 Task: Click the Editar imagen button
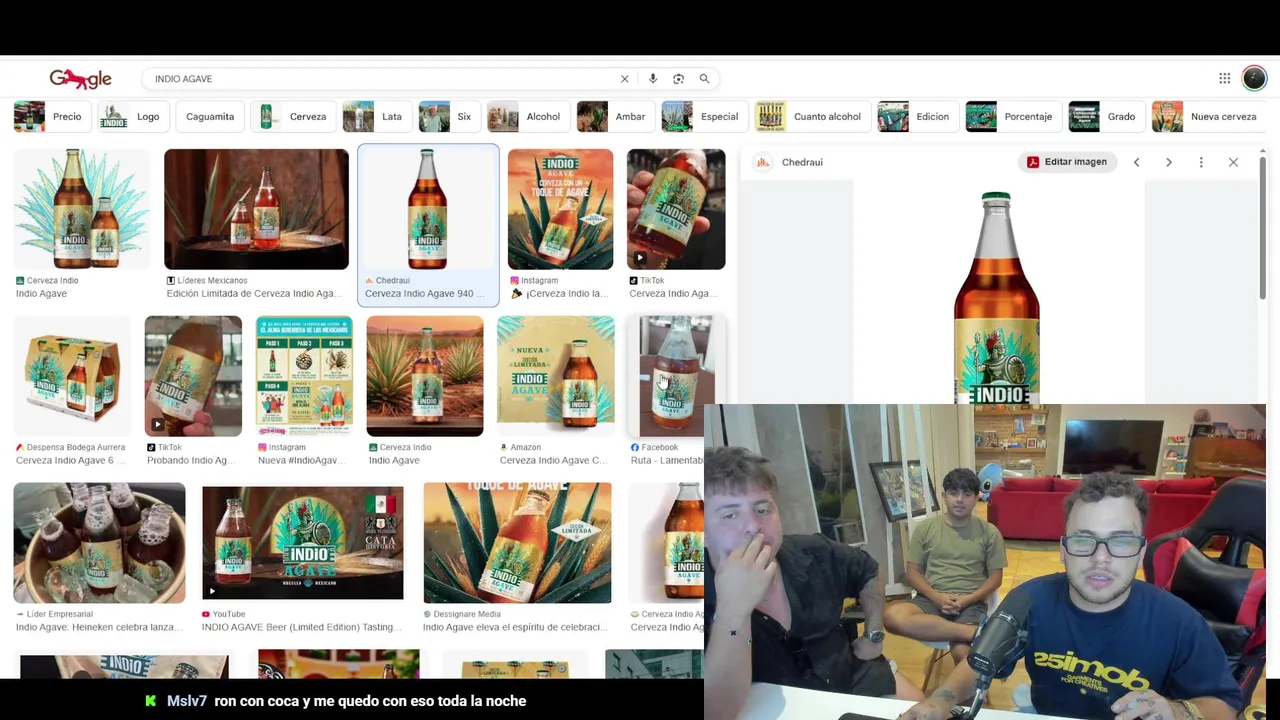[x=1066, y=162]
